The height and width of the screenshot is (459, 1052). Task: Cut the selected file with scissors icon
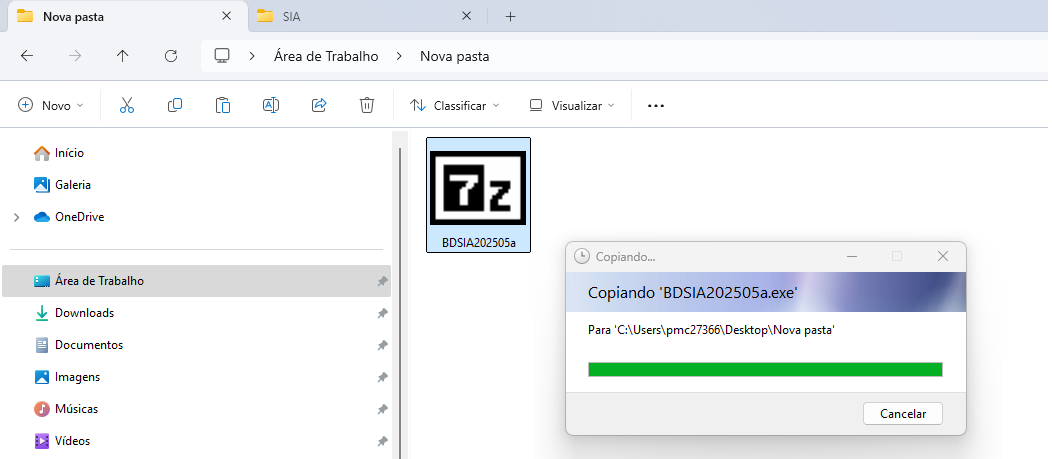coord(127,105)
